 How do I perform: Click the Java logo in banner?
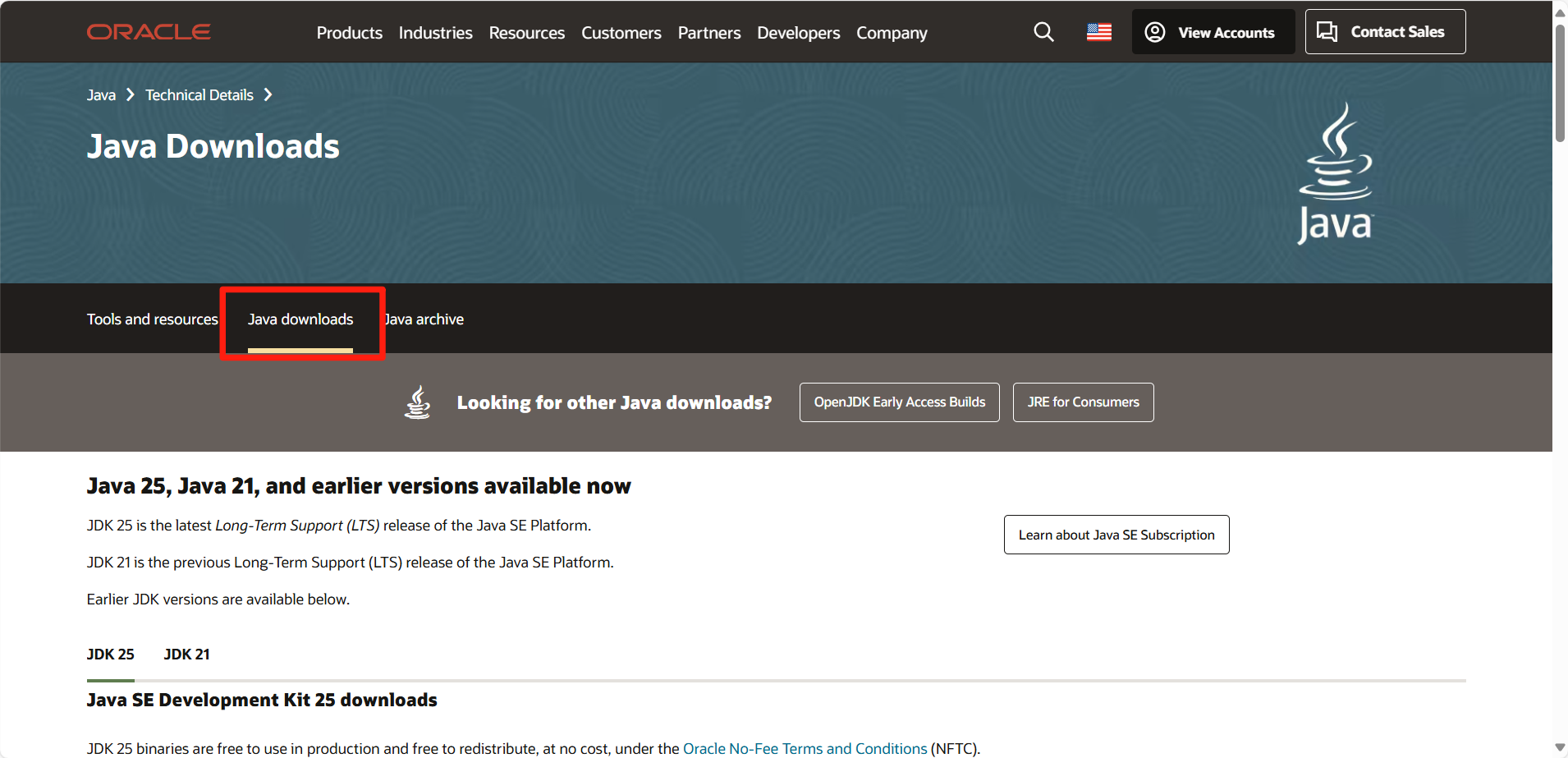pyautogui.click(x=1336, y=173)
